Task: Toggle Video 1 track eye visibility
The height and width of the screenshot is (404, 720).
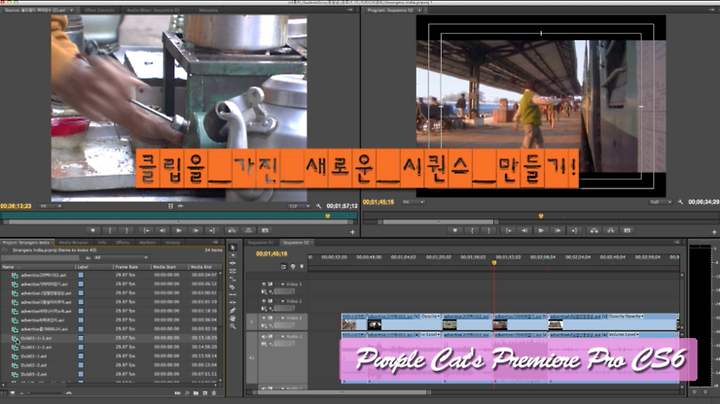Action: pos(264,318)
